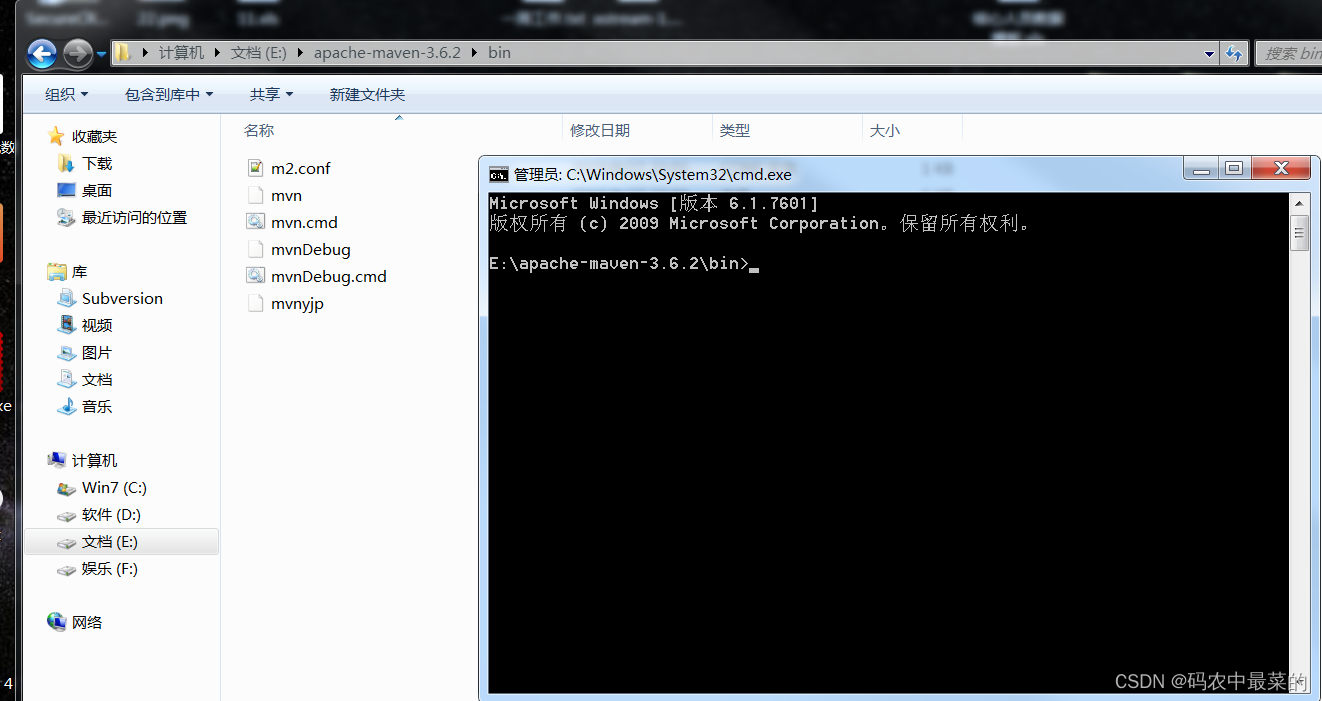Open the 包含到库中 menu
The image size is (1322, 701).
point(169,94)
